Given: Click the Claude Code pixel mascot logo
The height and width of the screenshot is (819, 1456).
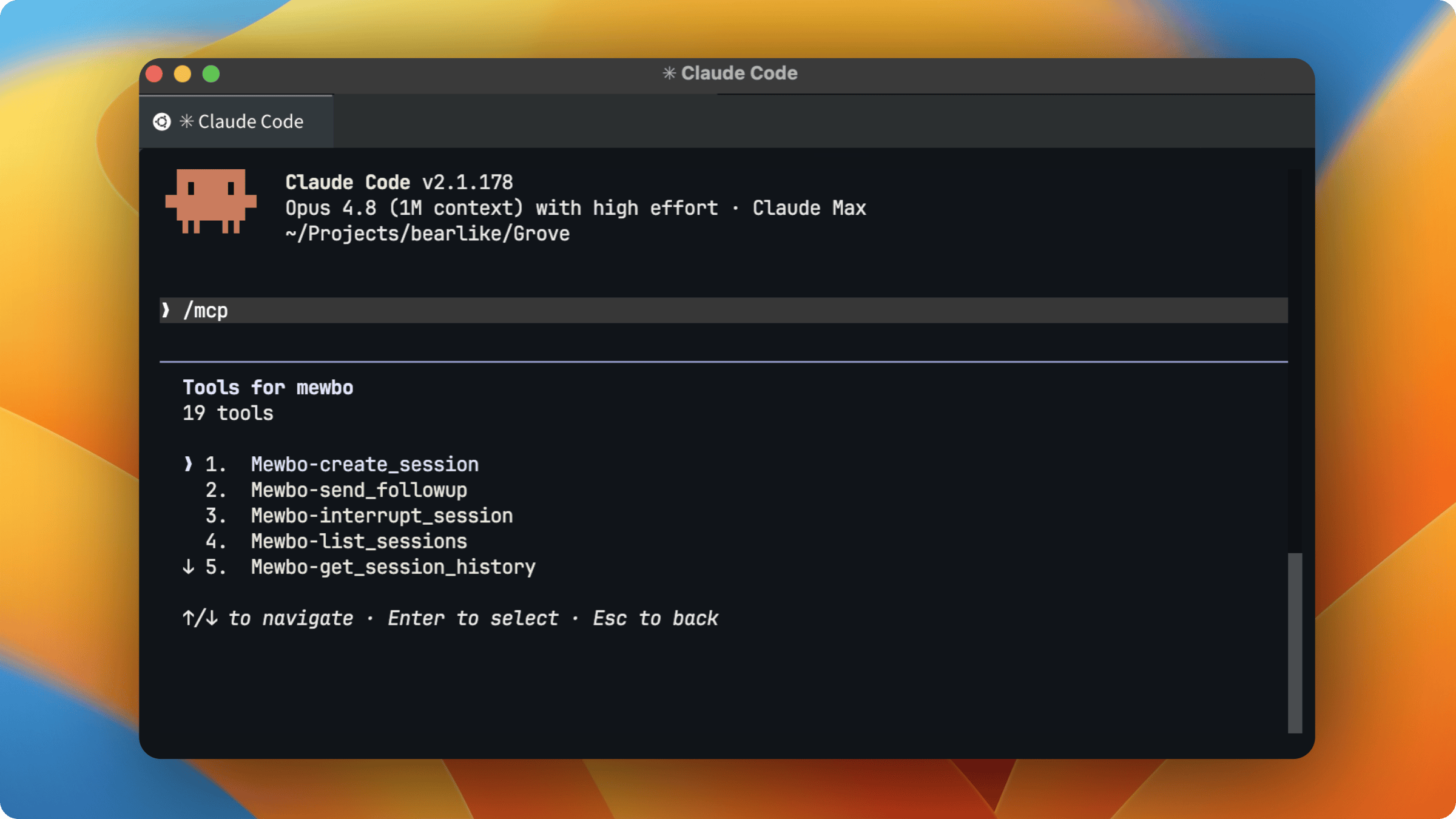Looking at the screenshot, I should pos(211,201).
